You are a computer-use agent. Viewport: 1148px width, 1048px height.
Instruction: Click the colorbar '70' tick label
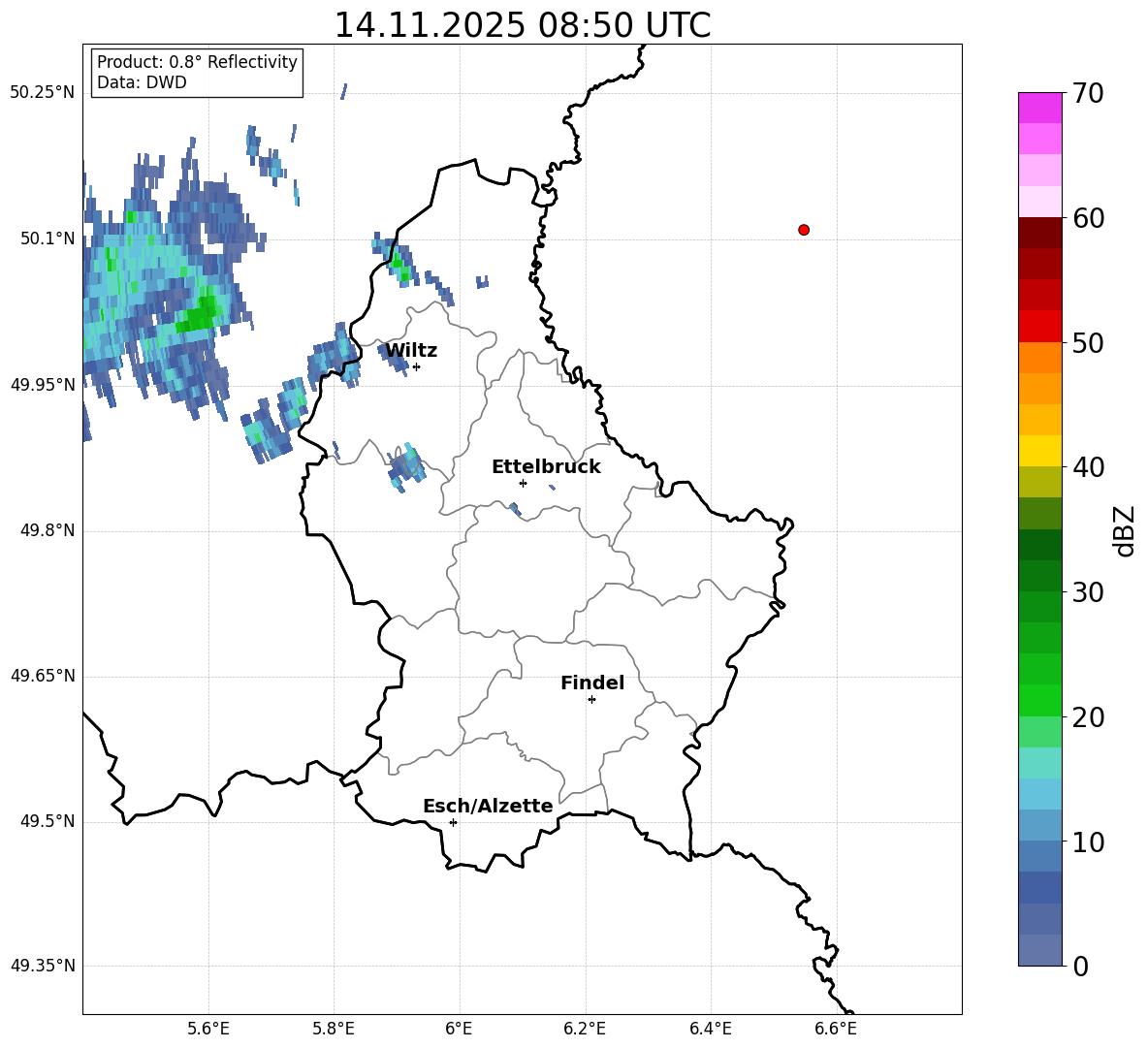coord(1088,94)
